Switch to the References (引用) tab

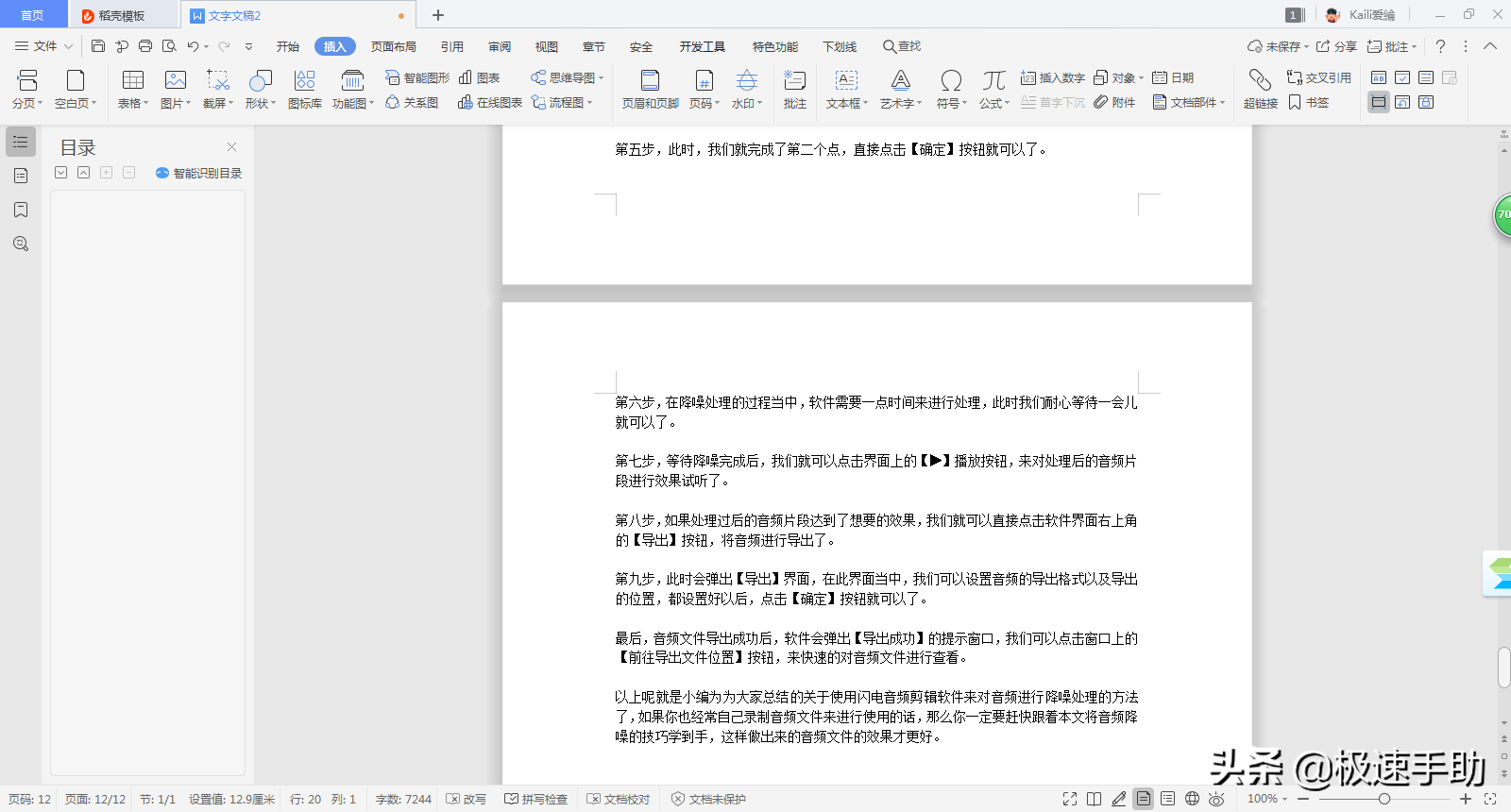click(452, 46)
